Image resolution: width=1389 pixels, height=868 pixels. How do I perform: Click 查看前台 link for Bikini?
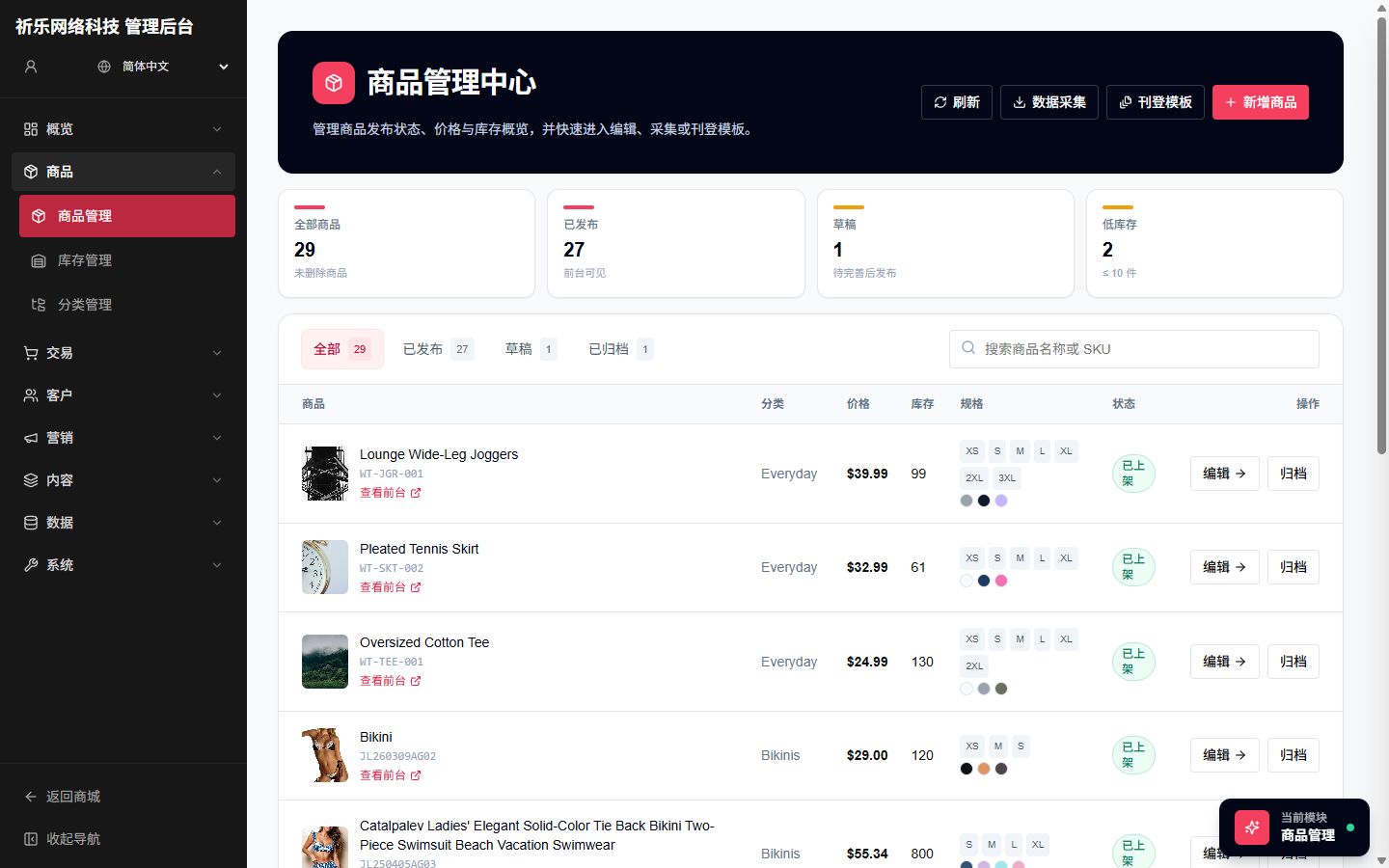coord(391,775)
